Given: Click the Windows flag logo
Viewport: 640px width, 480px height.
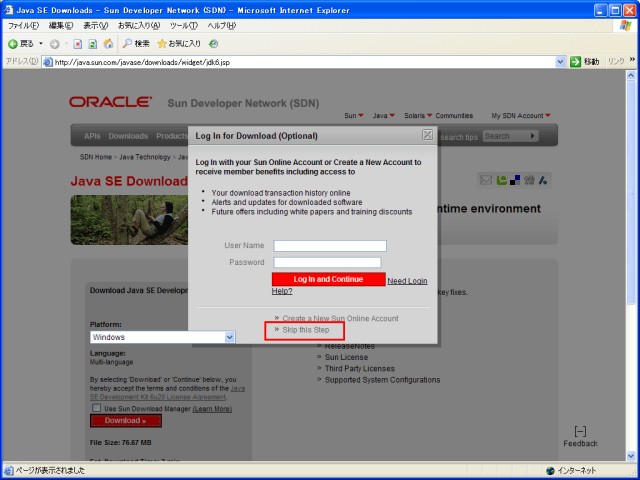Looking at the screenshot, I should point(625,25).
